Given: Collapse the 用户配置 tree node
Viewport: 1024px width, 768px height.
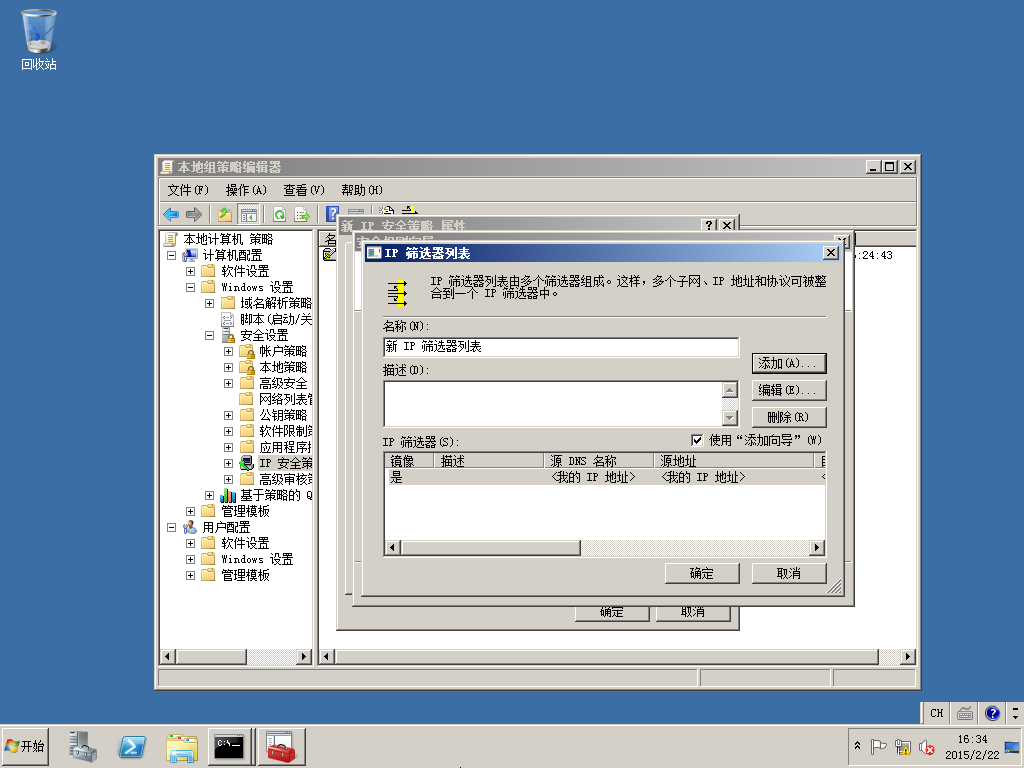Looking at the screenshot, I should 172,527.
